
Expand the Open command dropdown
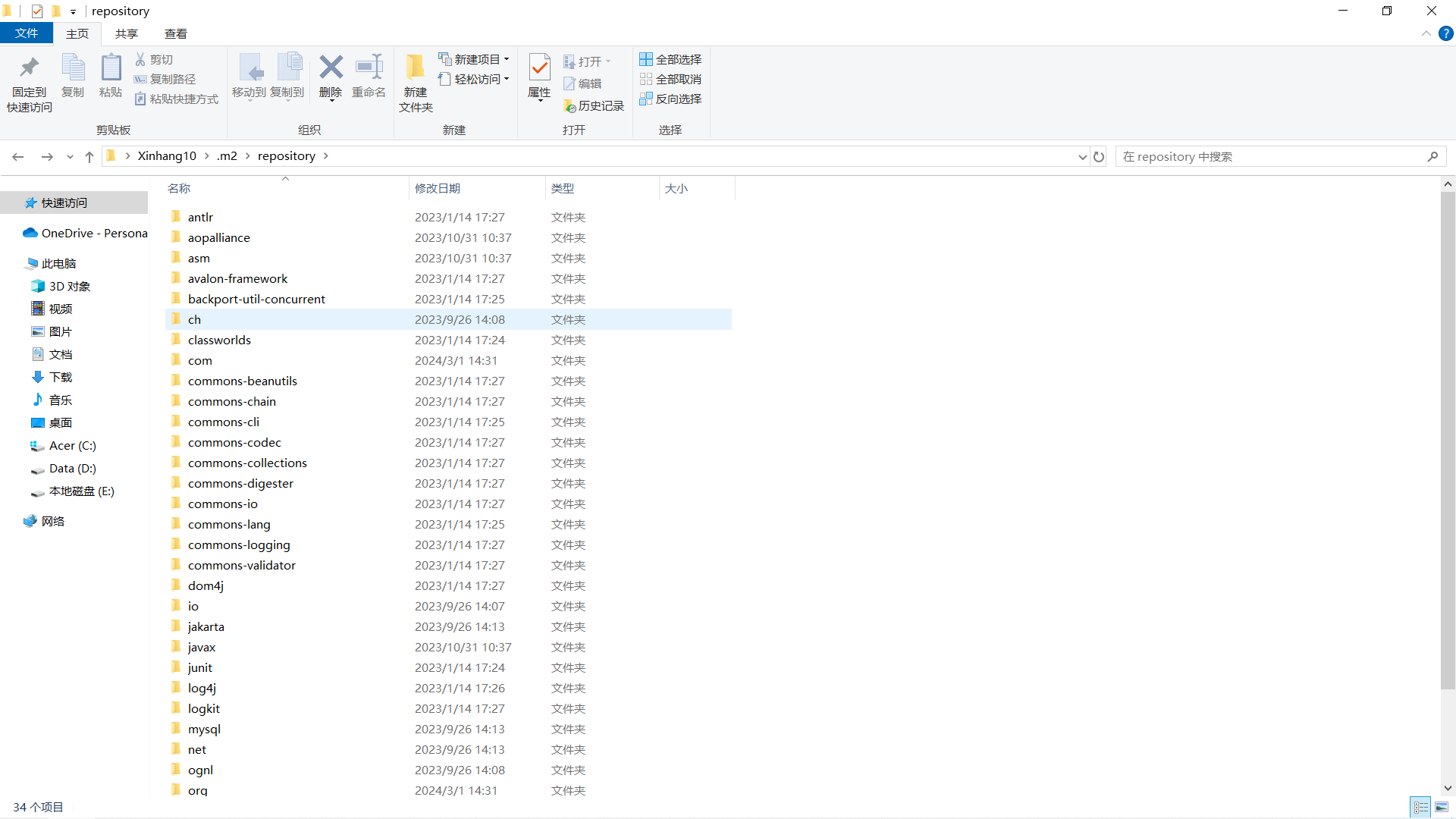[608, 61]
